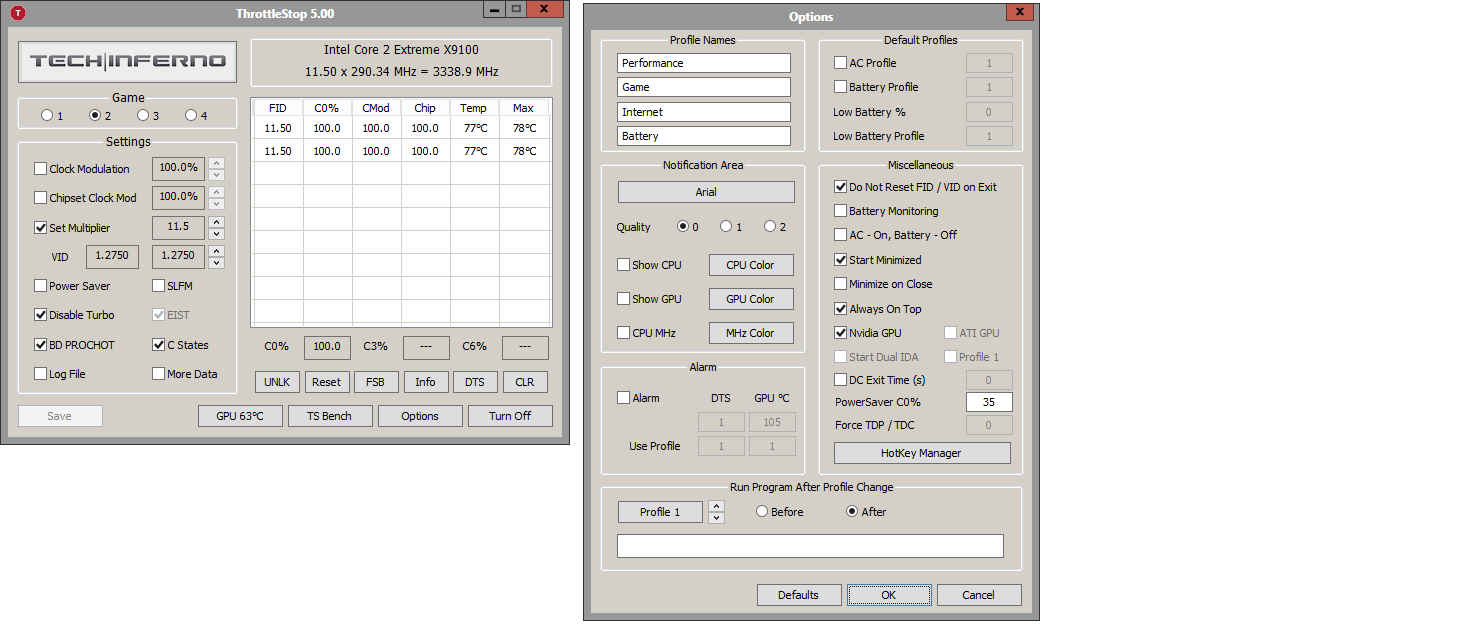The width and height of the screenshot is (1469, 626).
Task: Click the Internet profile name field
Action: (x=704, y=112)
